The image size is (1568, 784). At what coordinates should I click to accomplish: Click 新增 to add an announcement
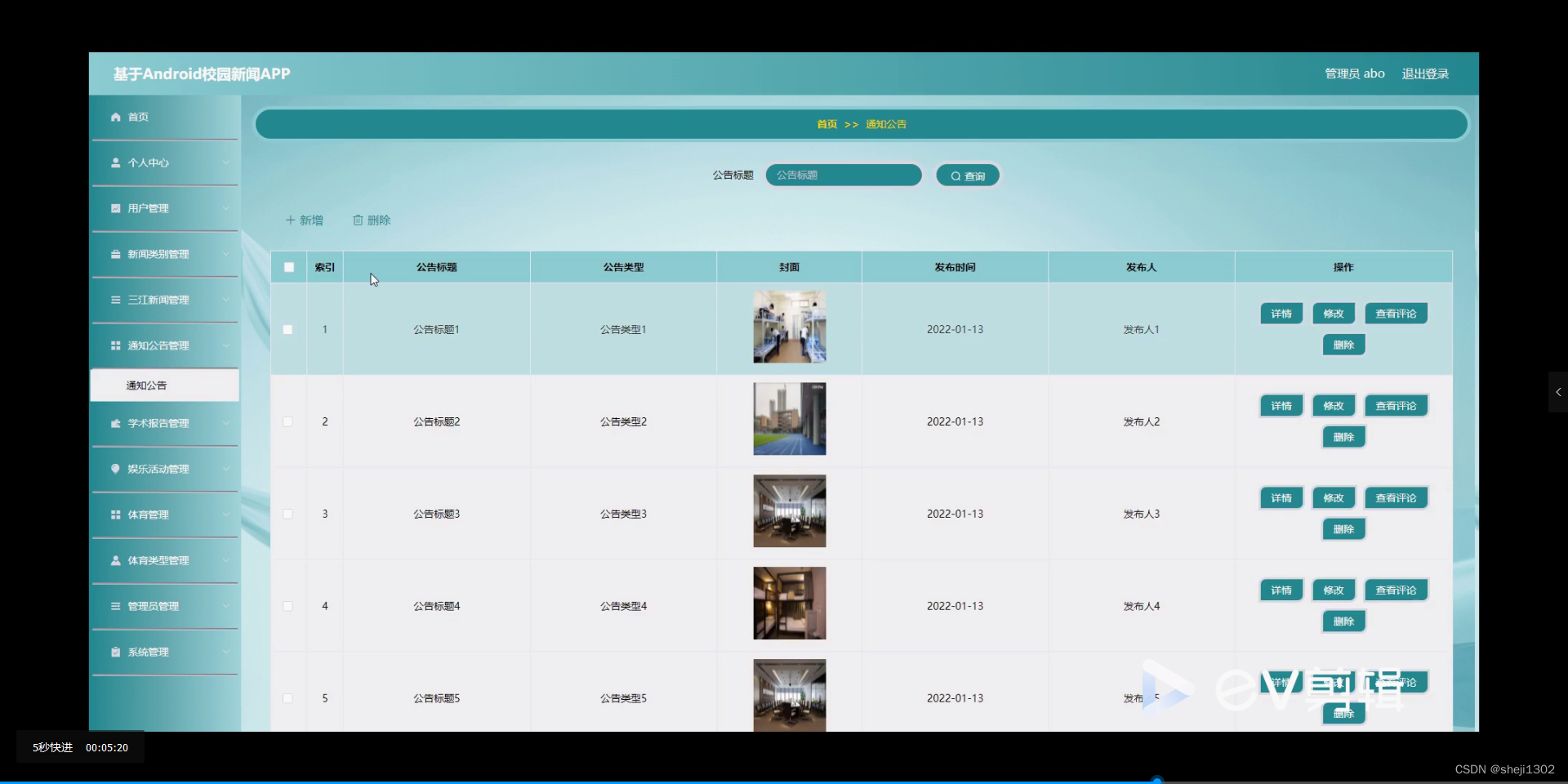tap(304, 220)
